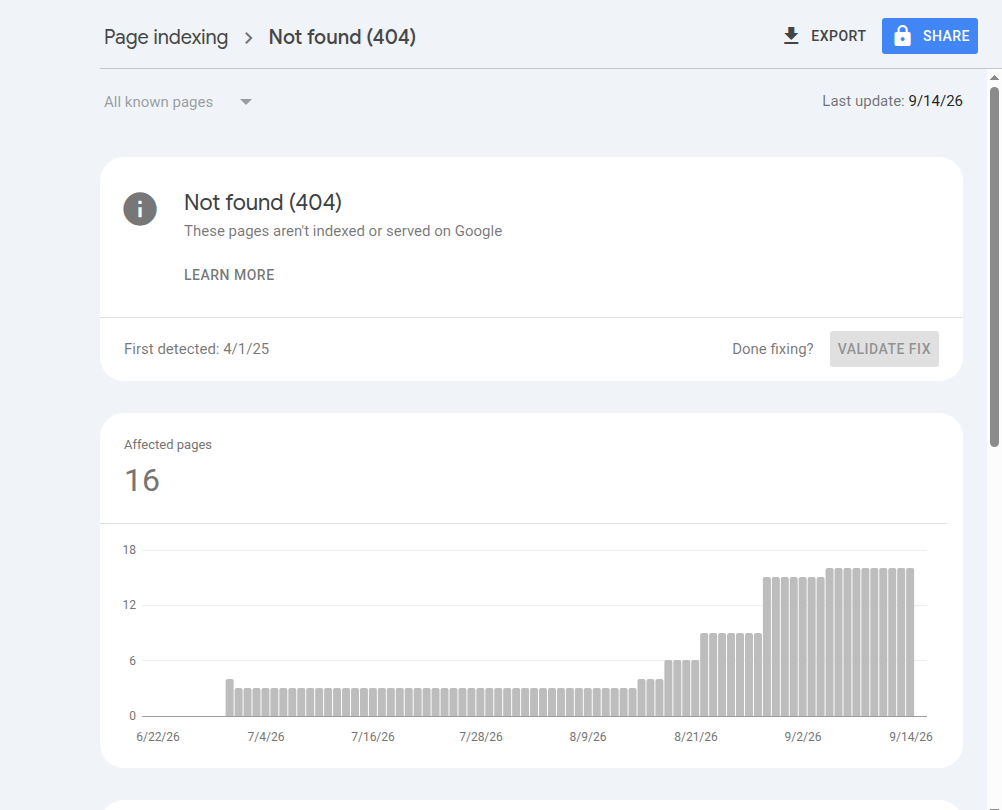Click the y-axis value 12

[x=129, y=605]
